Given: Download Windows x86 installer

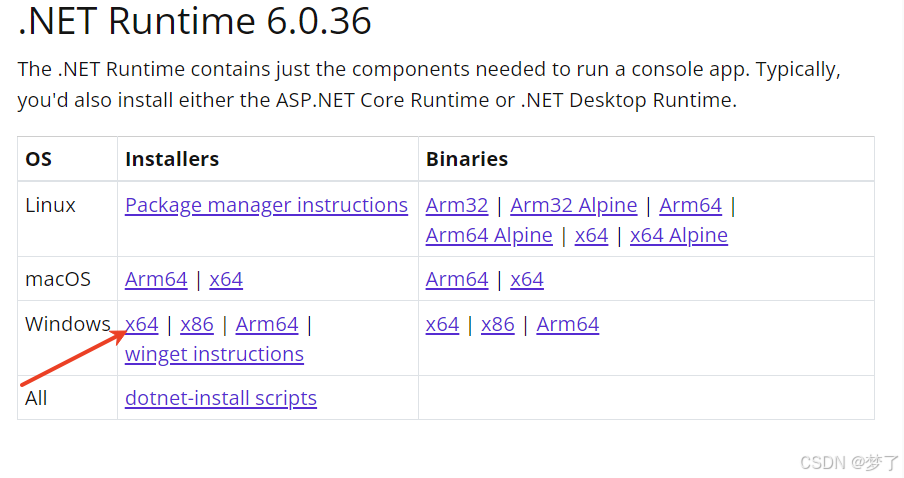Looking at the screenshot, I should 197,325.
